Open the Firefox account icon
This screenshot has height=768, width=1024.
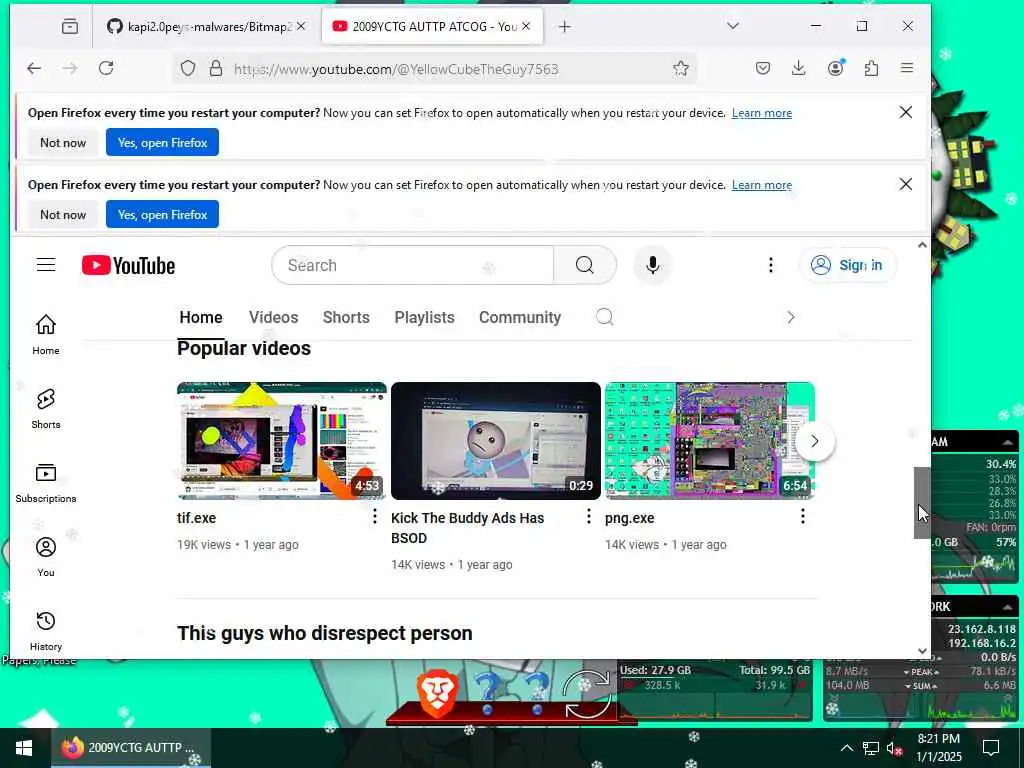click(x=835, y=69)
